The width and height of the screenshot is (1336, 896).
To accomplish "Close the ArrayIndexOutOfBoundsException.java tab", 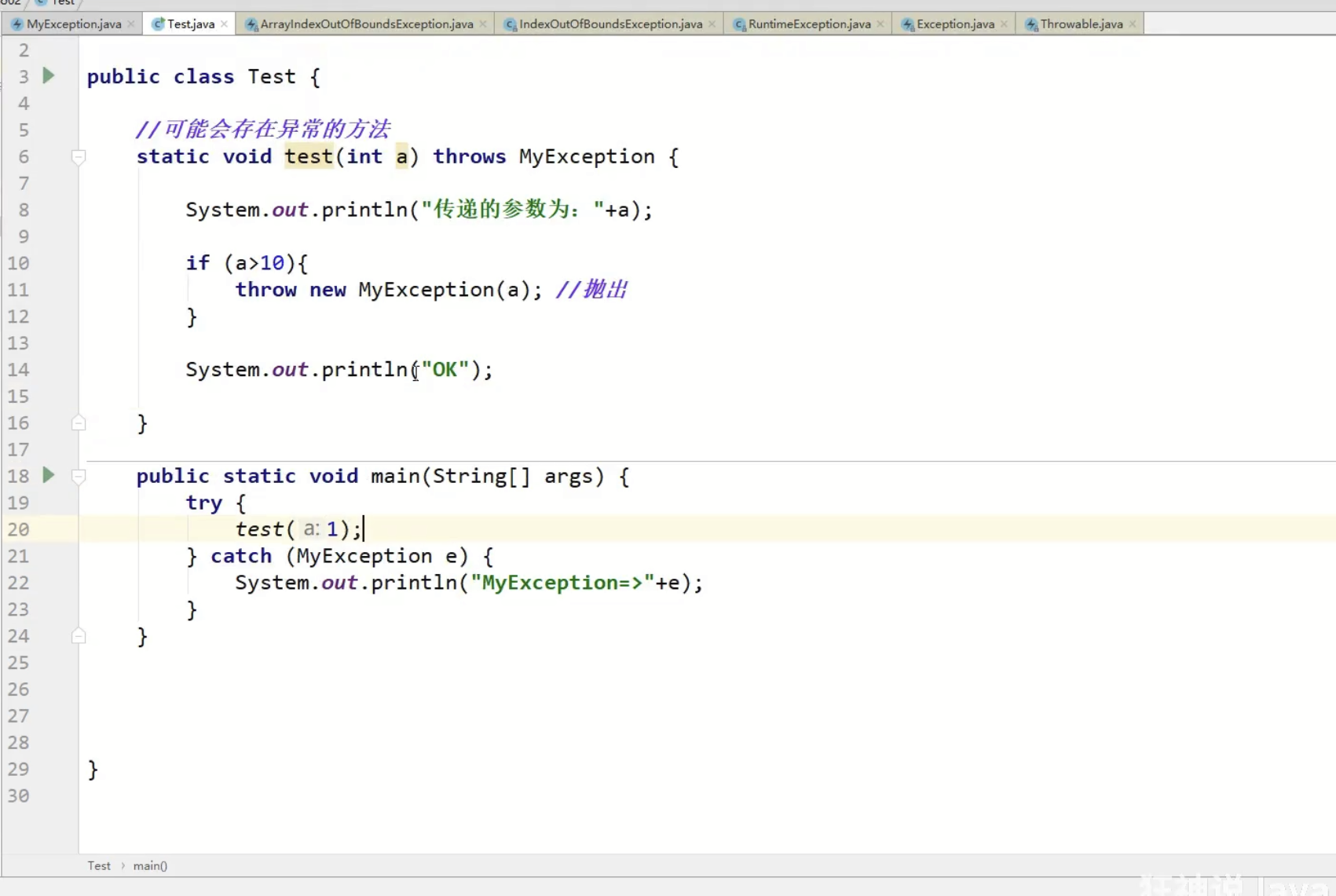I will tap(483, 24).
